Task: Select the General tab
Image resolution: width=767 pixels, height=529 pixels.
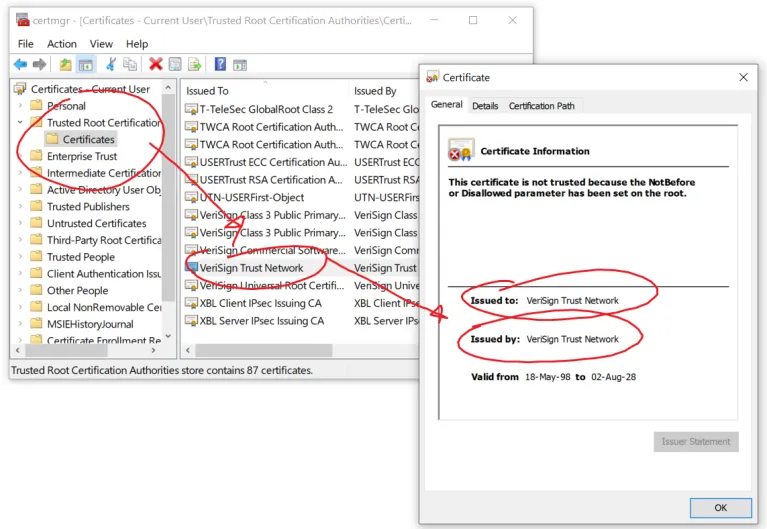Action: coord(447,104)
